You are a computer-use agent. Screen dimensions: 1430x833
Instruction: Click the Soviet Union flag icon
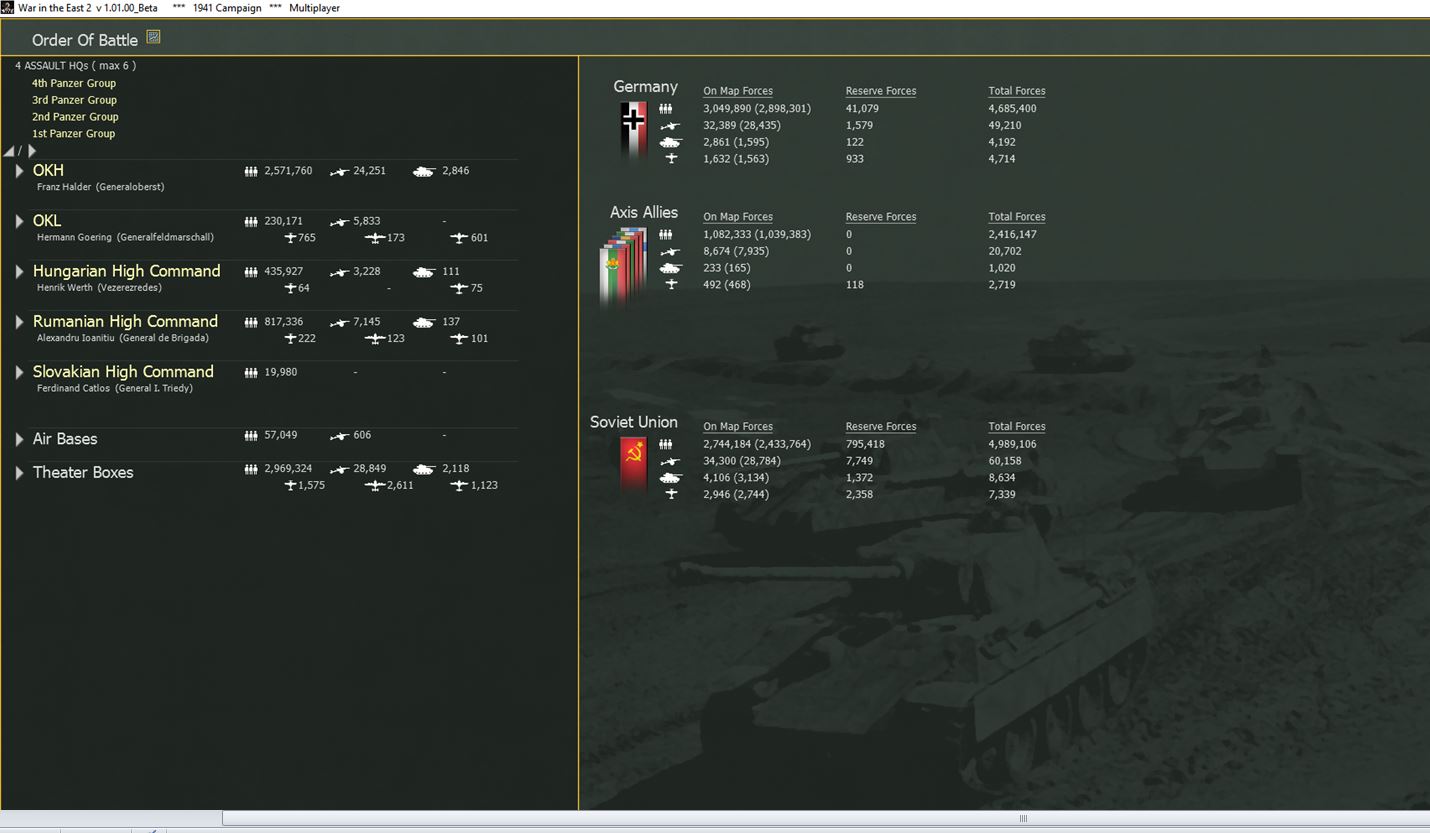633,465
